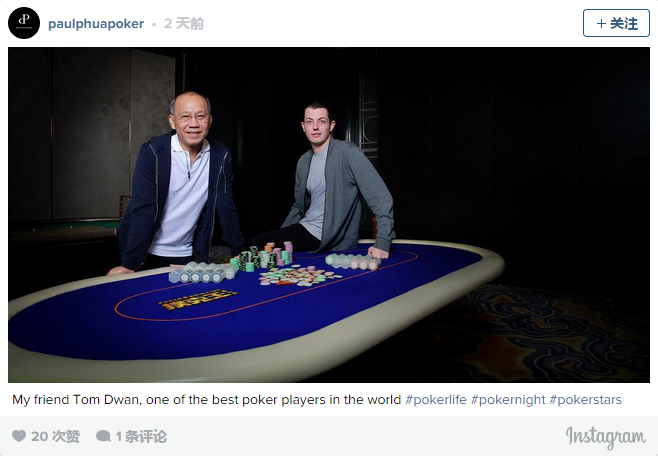The width and height of the screenshot is (658, 456).
Task: Click the man in gray cardigan
Action: (x=336, y=180)
